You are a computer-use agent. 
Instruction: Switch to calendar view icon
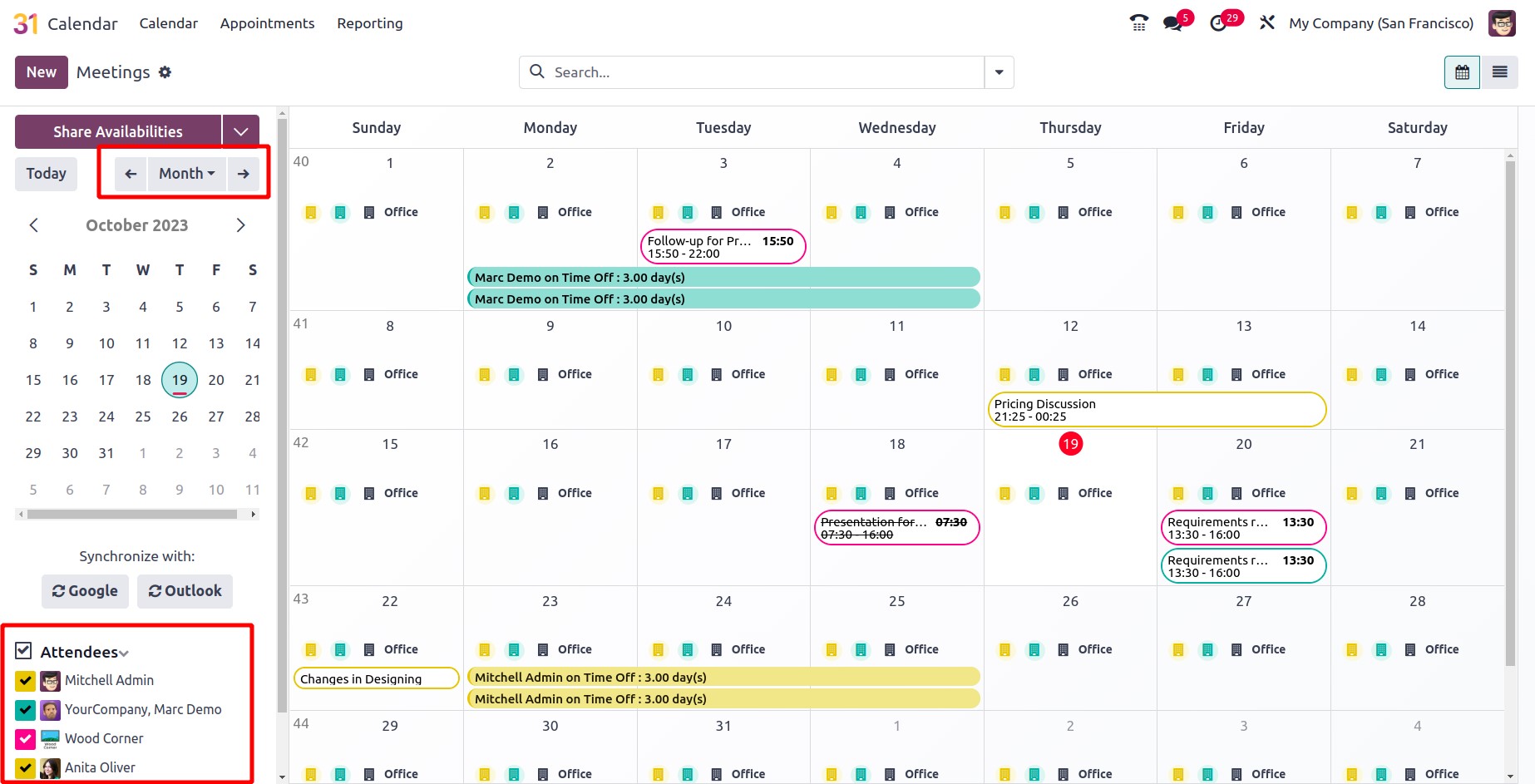pos(1462,72)
